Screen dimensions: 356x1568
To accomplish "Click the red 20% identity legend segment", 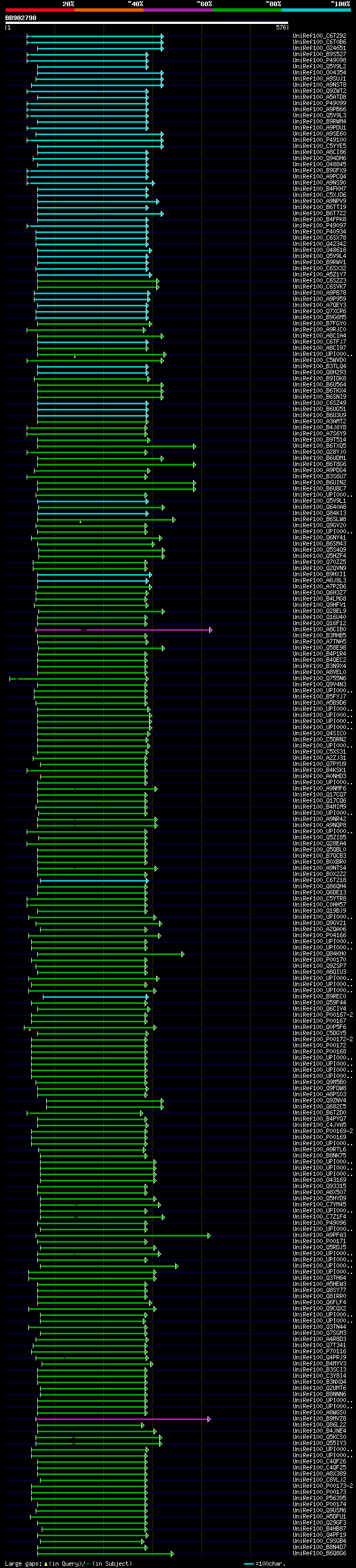I will [x=39, y=10].
